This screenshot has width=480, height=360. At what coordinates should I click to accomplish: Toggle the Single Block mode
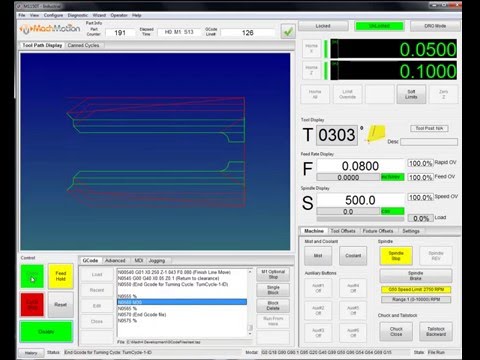pos(273,290)
